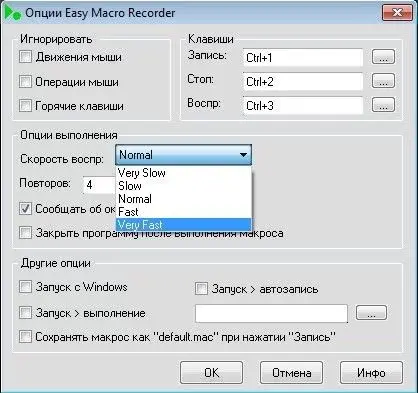
Task: Toggle the Горячие клавиши checkbox
Action: [x=25, y=106]
